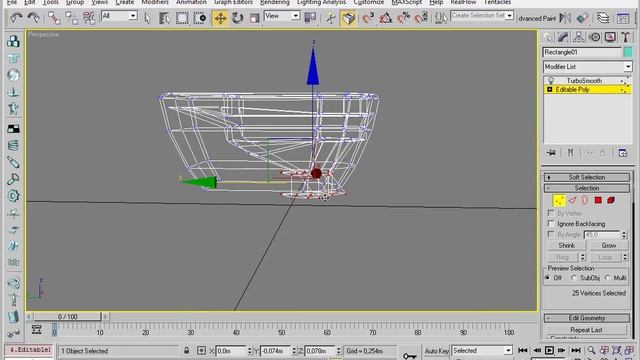Select Edge sub-object level icon
The height and width of the screenshot is (360, 640).
[x=572, y=200]
